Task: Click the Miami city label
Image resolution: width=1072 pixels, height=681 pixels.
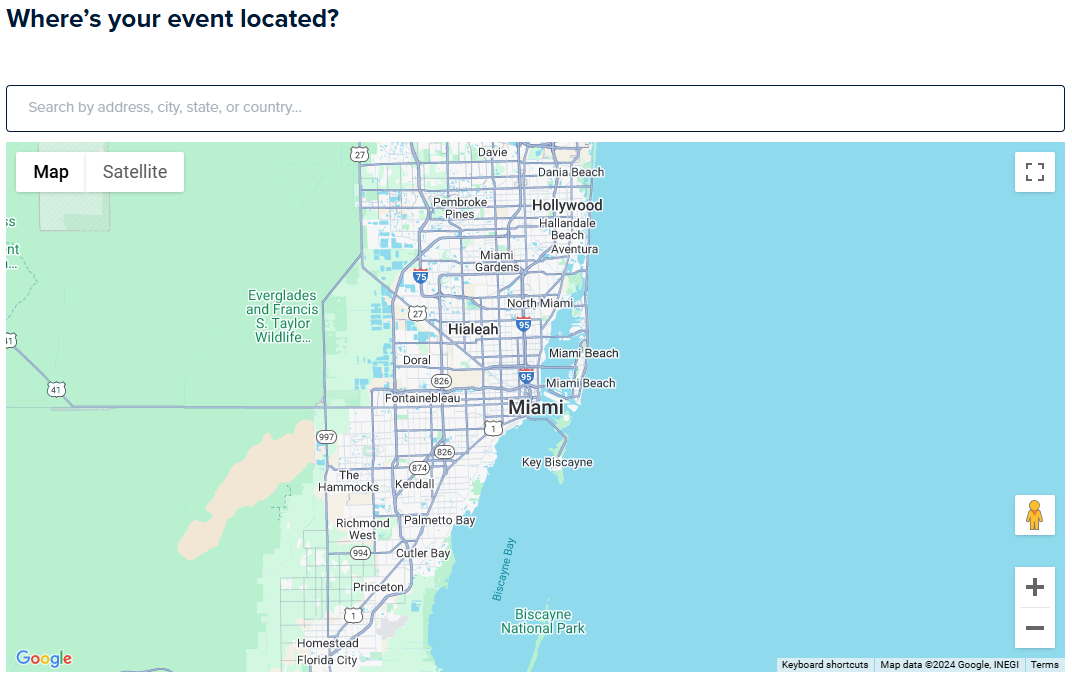Action: [x=535, y=408]
